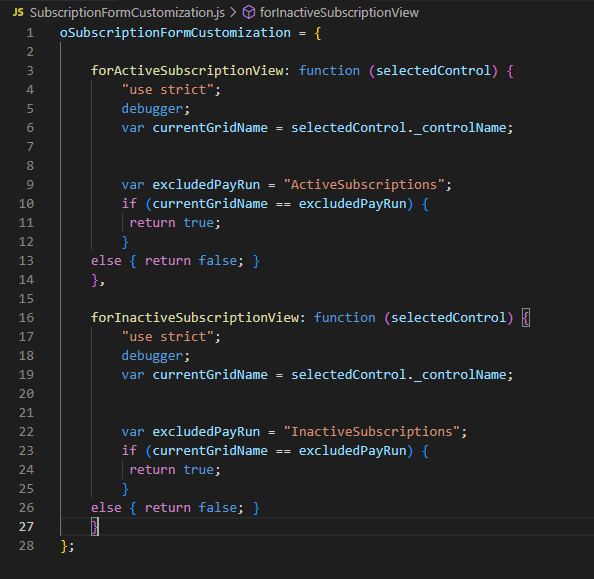Click selectedControl parameter on line 3

click(433, 71)
